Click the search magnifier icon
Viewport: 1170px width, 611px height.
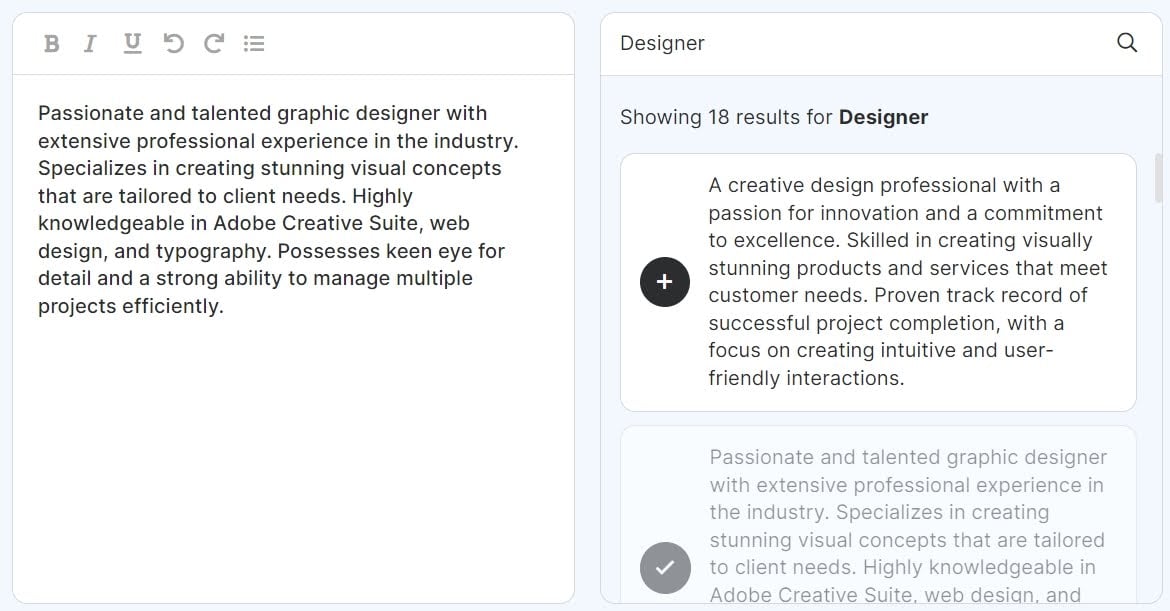(1127, 43)
